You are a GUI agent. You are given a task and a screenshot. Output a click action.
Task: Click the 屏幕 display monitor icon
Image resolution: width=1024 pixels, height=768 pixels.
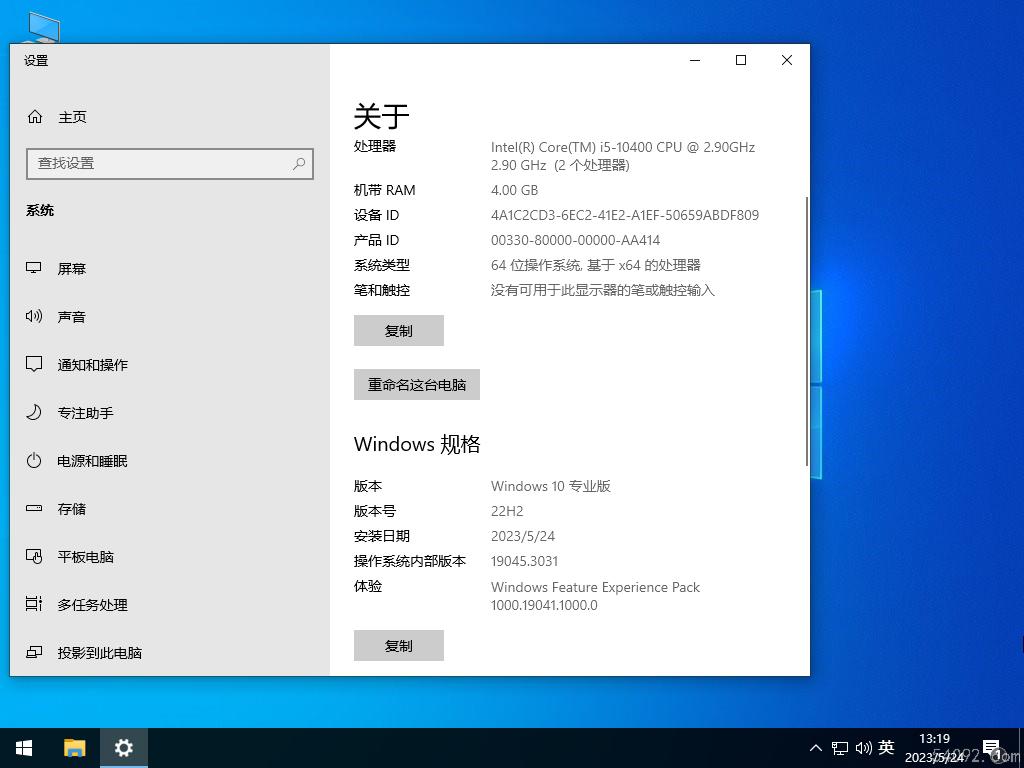click(34, 268)
